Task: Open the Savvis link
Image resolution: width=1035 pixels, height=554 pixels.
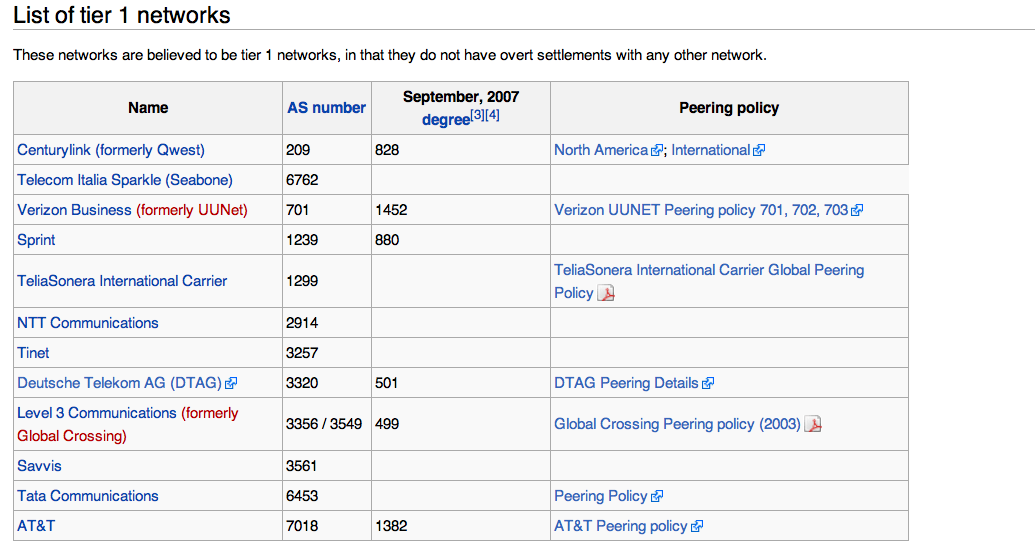Action: (x=39, y=466)
